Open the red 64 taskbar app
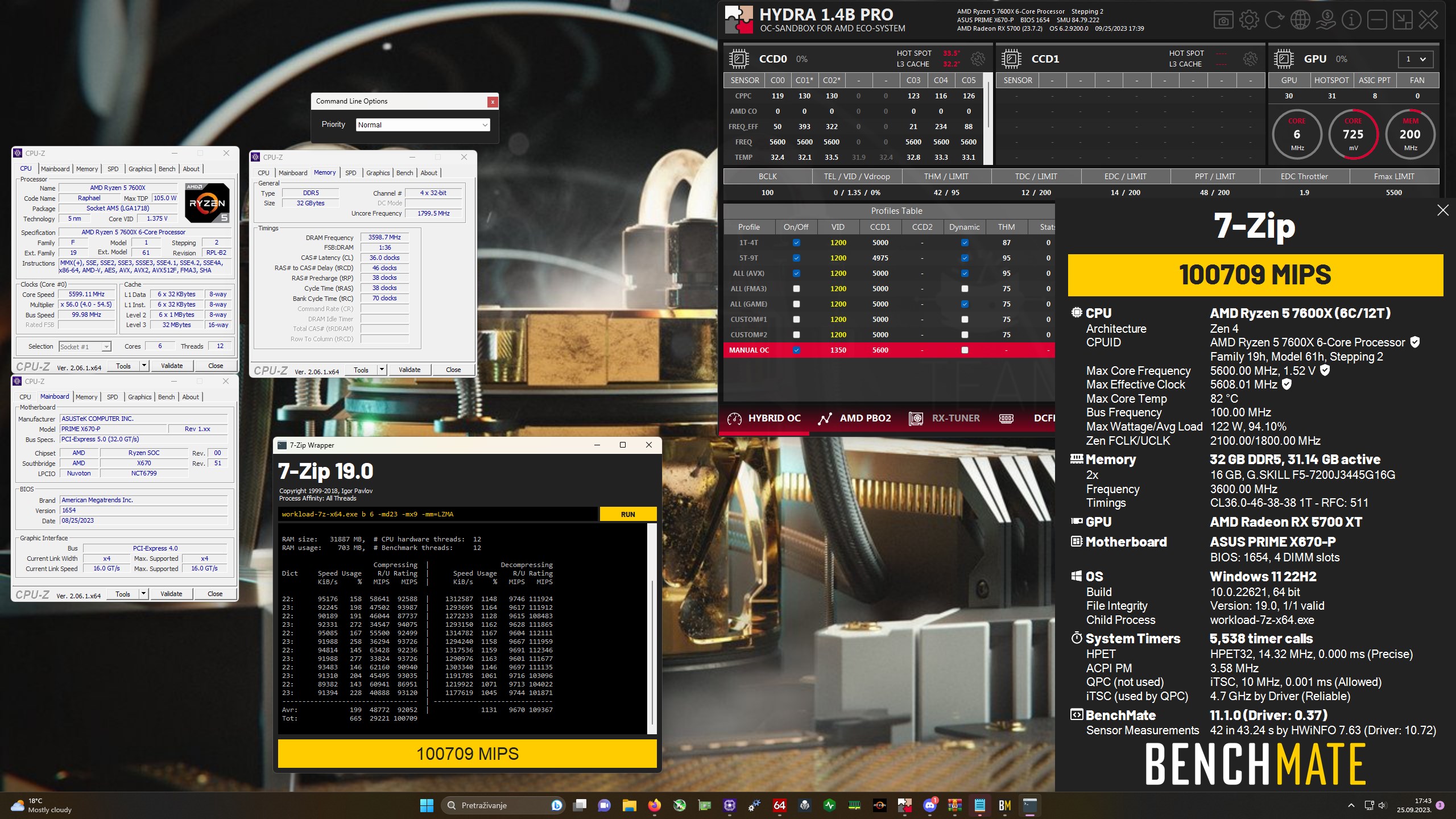This screenshot has height=819, width=1456. (780, 805)
